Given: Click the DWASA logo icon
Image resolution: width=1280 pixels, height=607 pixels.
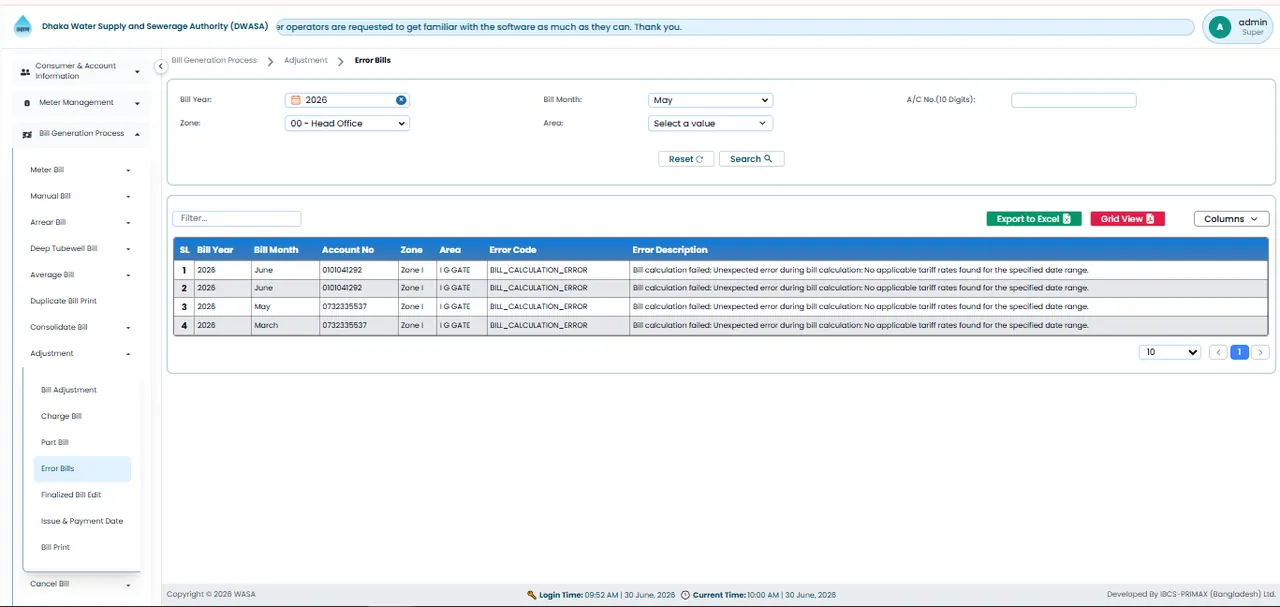Looking at the screenshot, I should pyautogui.click(x=22, y=27).
